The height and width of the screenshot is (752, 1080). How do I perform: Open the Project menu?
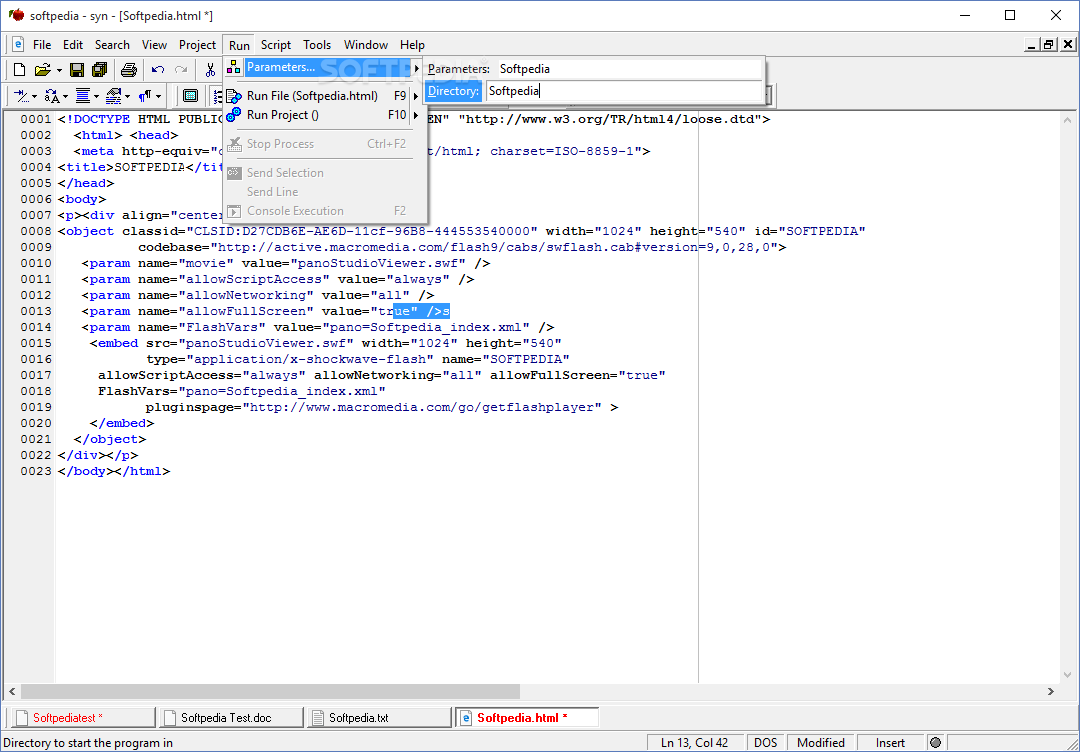click(198, 45)
